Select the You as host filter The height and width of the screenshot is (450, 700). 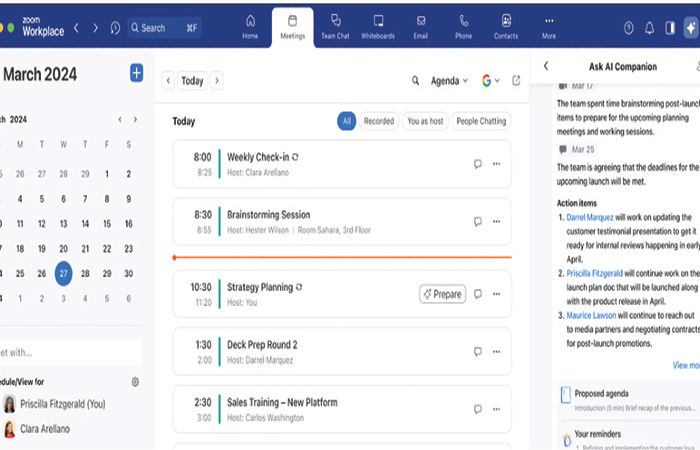[x=425, y=121]
